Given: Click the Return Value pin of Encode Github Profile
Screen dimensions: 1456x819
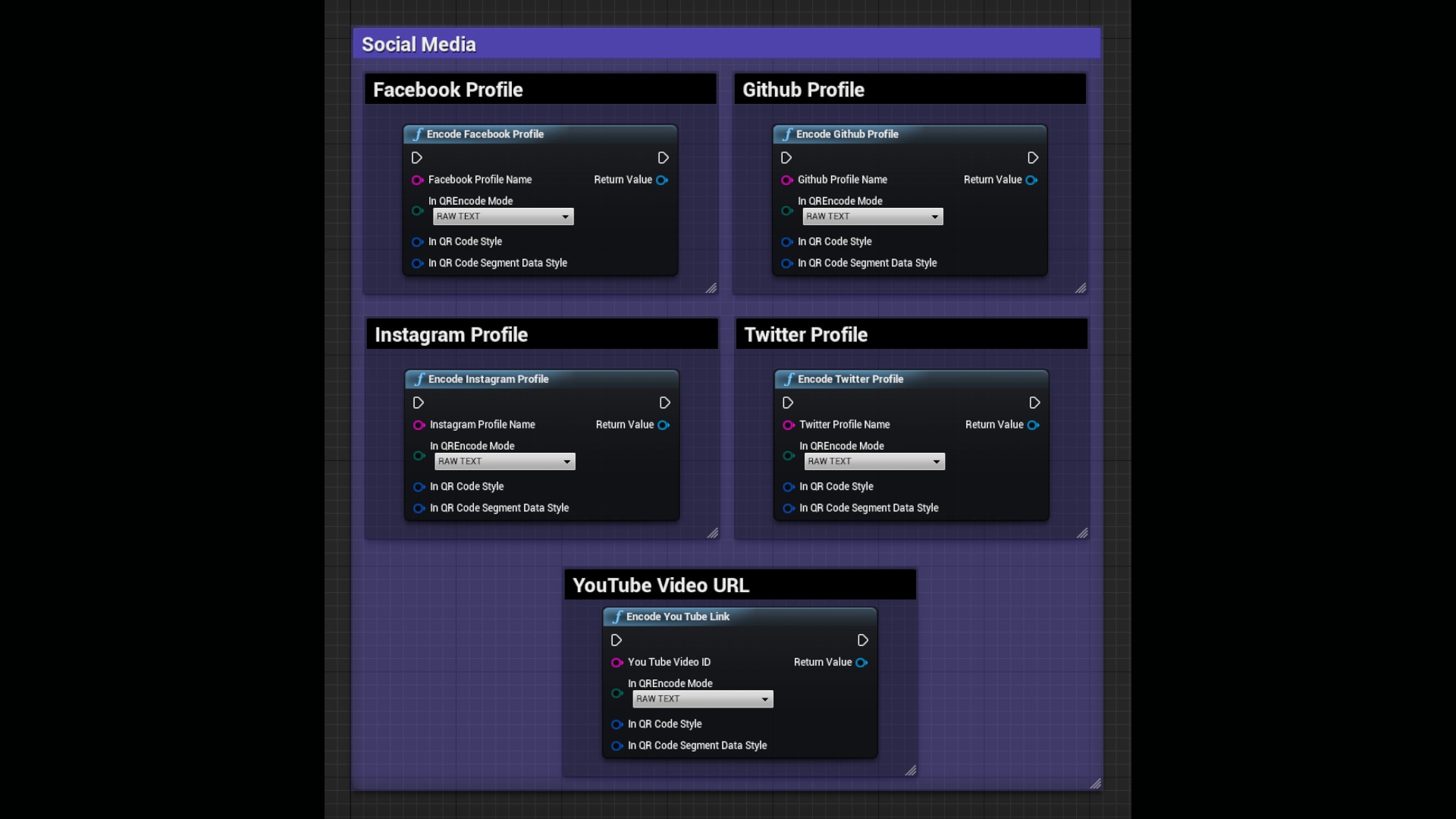Looking at the screenshot, I should (1031, 180).
